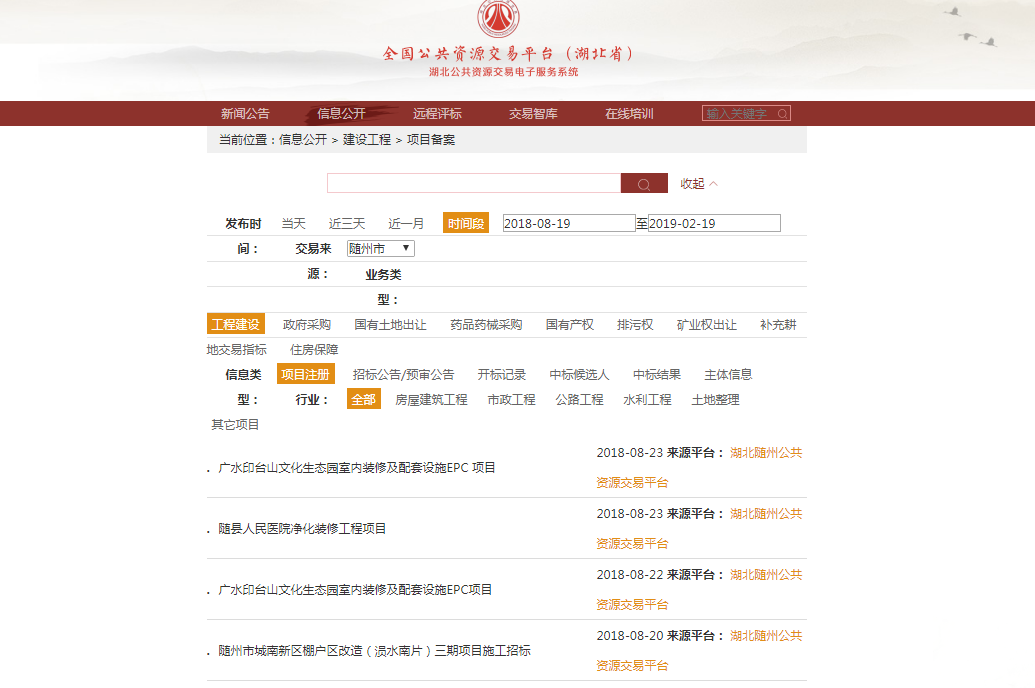Select the 当天 time filter
The width and height of the screenshot is (1035, 688).
tap(293, 224)
